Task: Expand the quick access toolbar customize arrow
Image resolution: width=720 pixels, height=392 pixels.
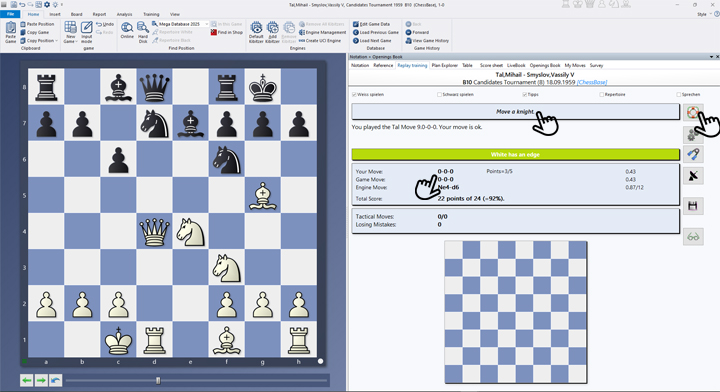Action: (x=62, y=5)
